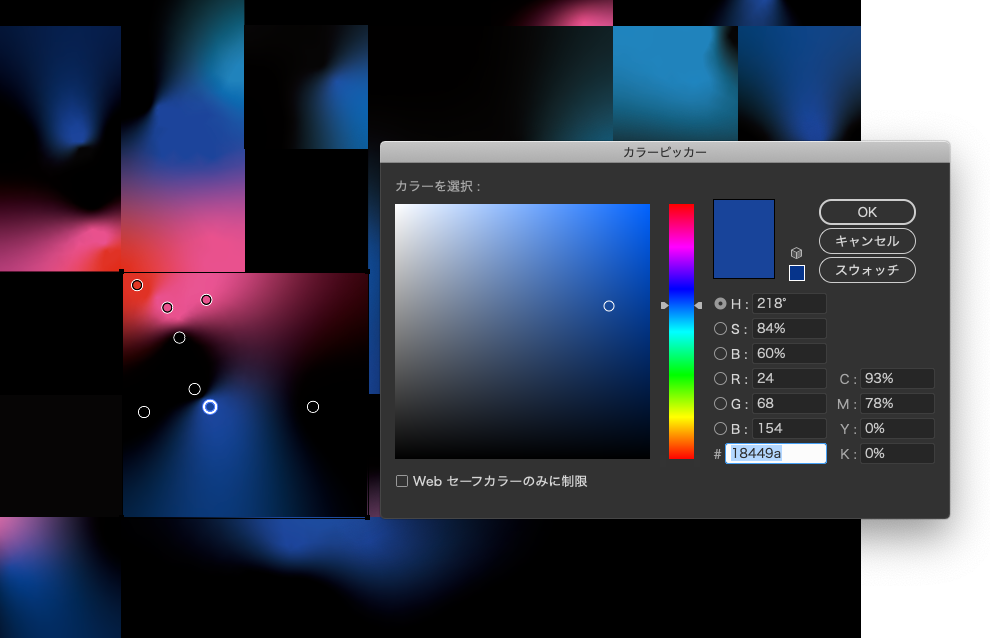Click the H value field 218°
The image size is (990, 638).
tap(789, 303)
